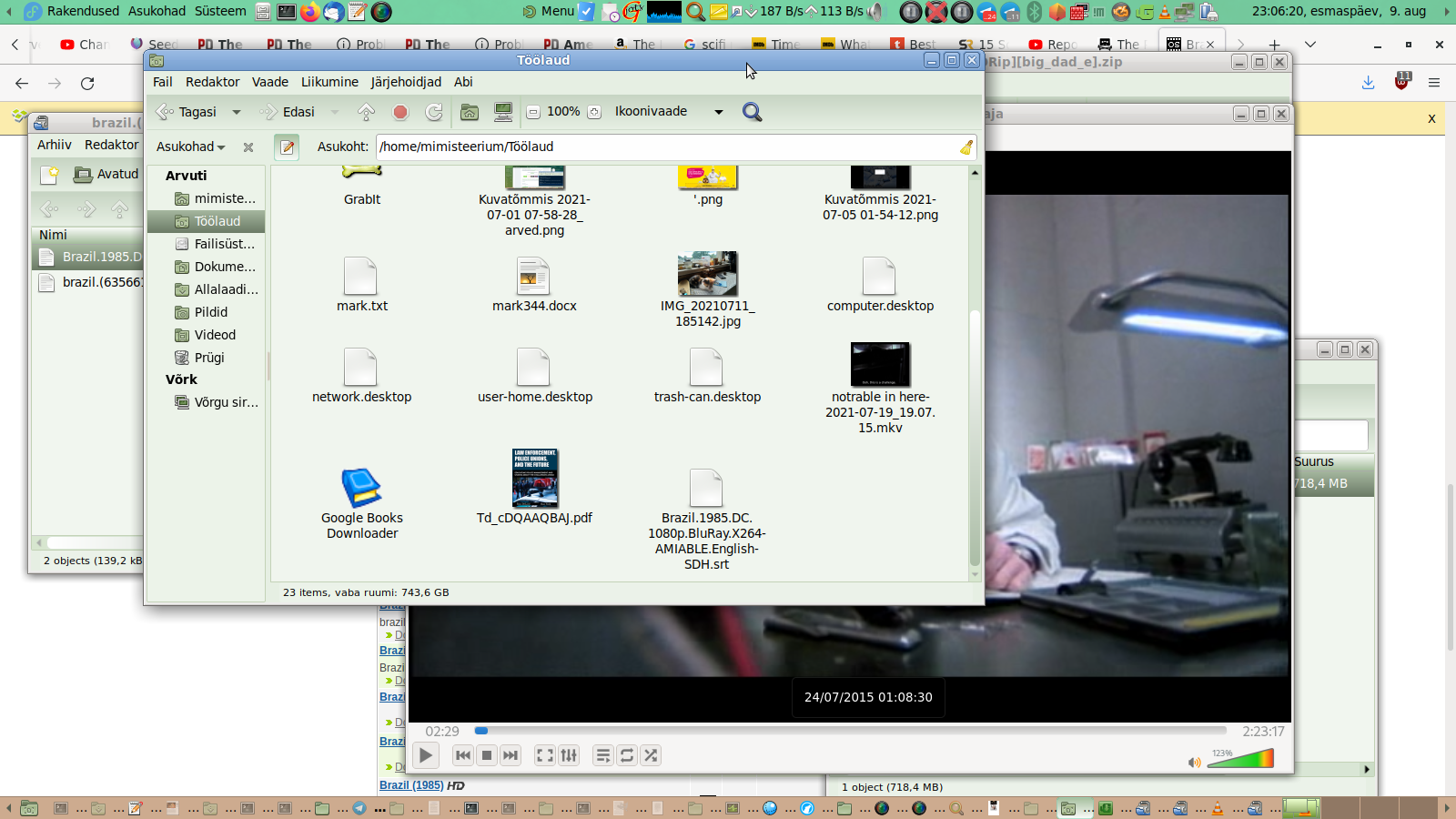
Task: Click the Tagasi back button
Action: coord(187,112)
